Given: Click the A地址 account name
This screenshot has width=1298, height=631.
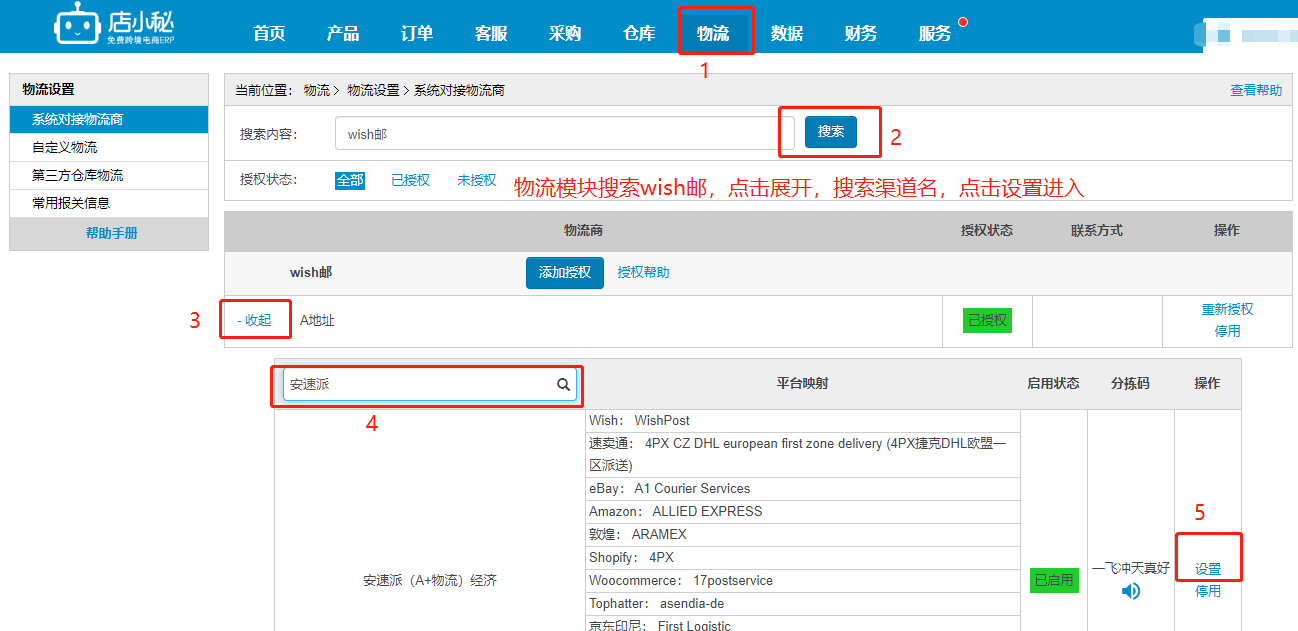Looking at the screenshot, I should pos(317,321).
